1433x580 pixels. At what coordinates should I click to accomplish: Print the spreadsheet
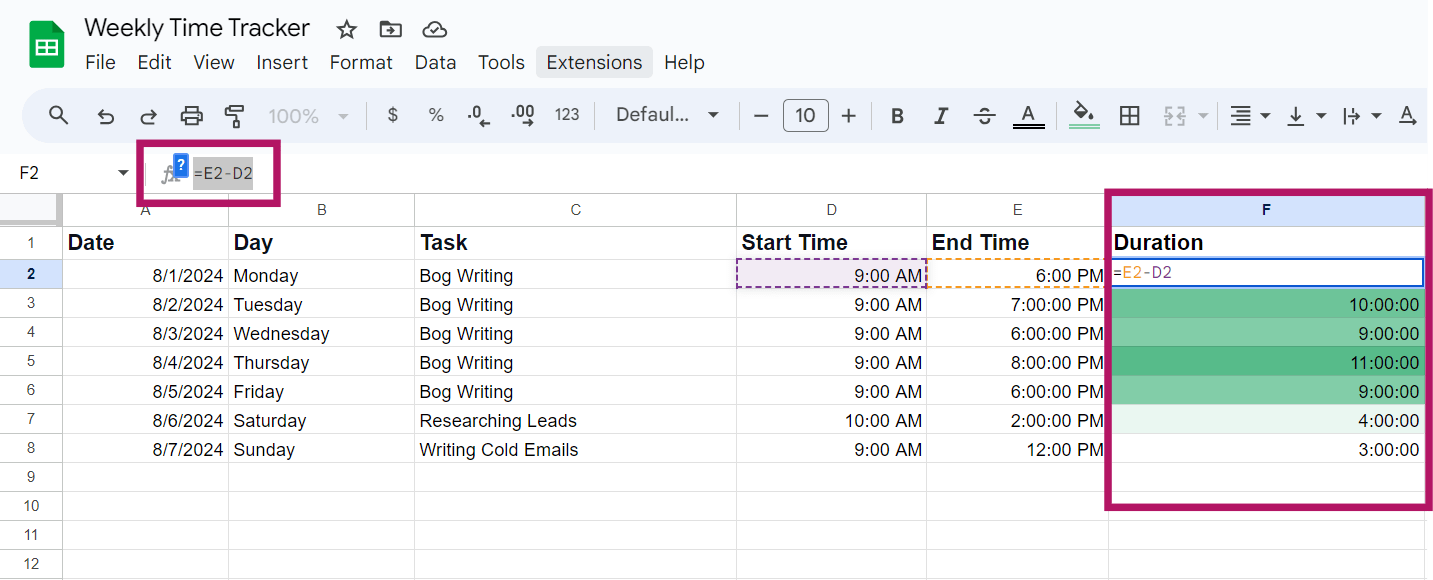(191, 115)
